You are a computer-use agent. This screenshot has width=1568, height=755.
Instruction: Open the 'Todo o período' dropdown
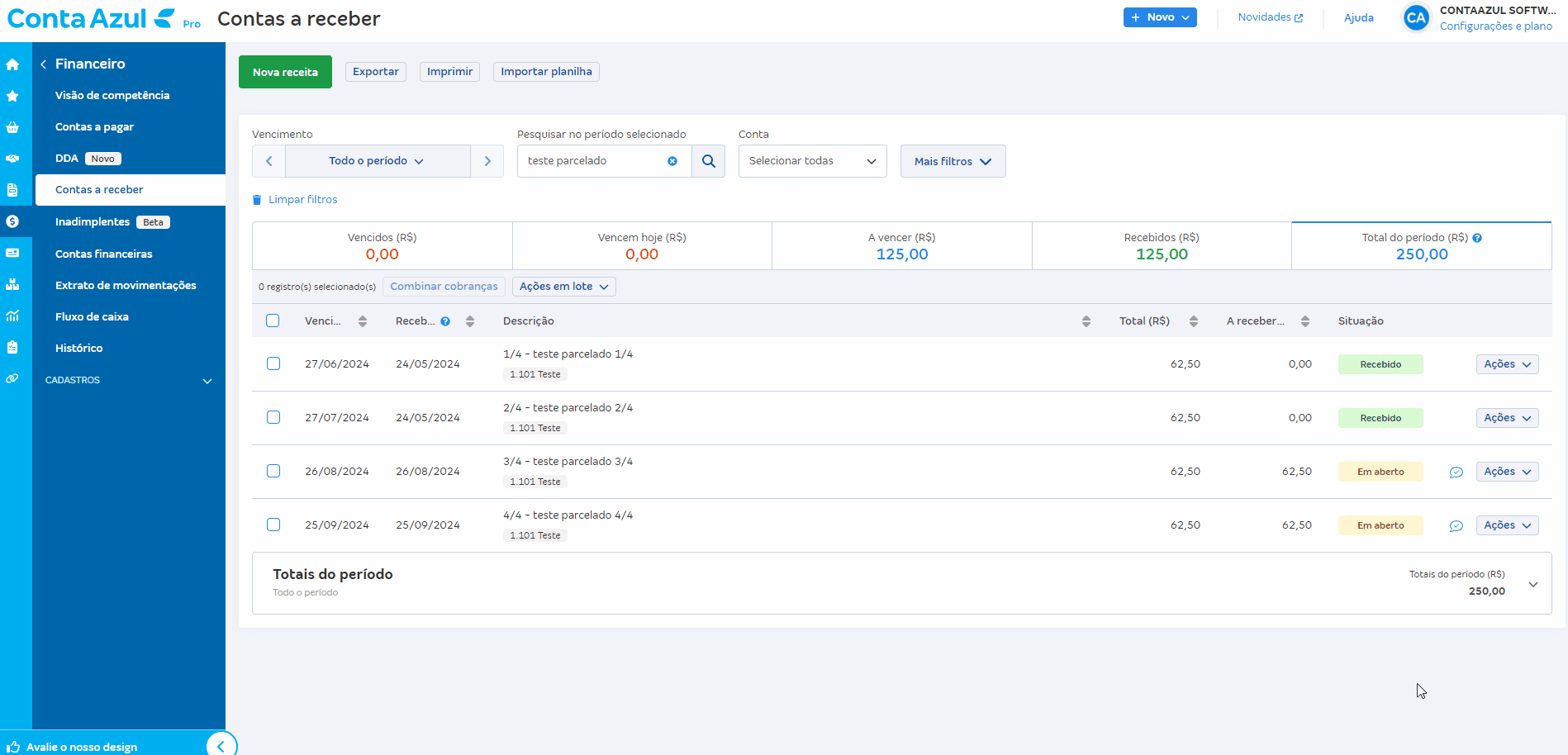[378, 161]
